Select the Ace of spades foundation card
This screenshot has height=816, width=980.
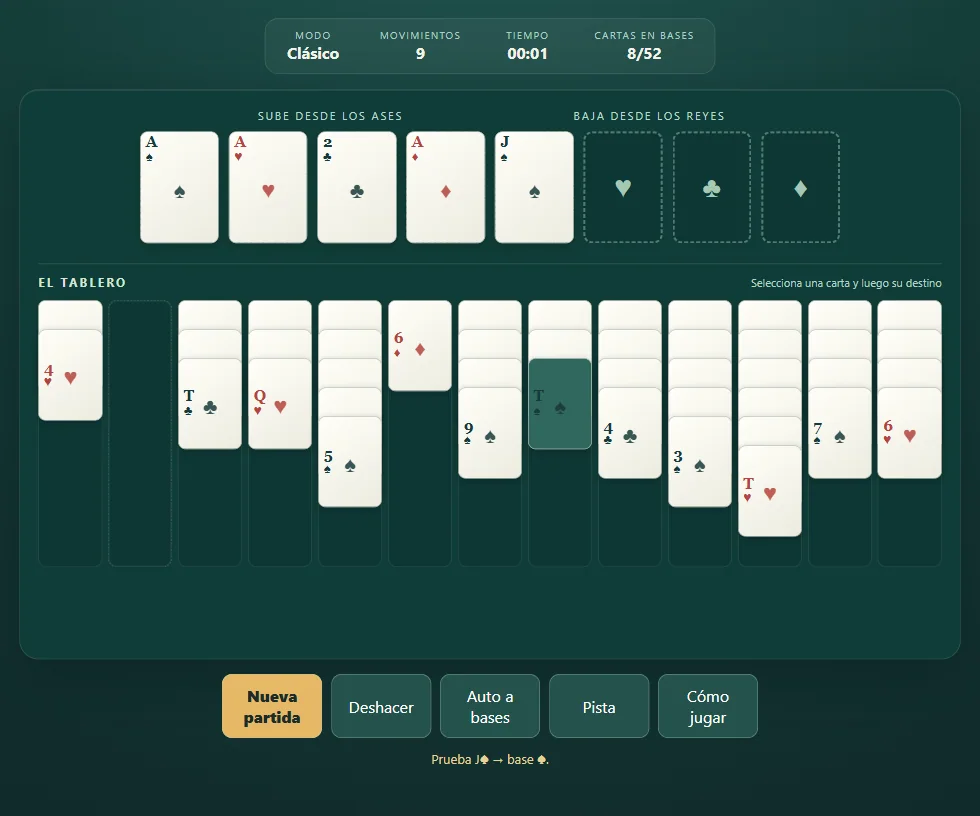(x=179, y=187)
